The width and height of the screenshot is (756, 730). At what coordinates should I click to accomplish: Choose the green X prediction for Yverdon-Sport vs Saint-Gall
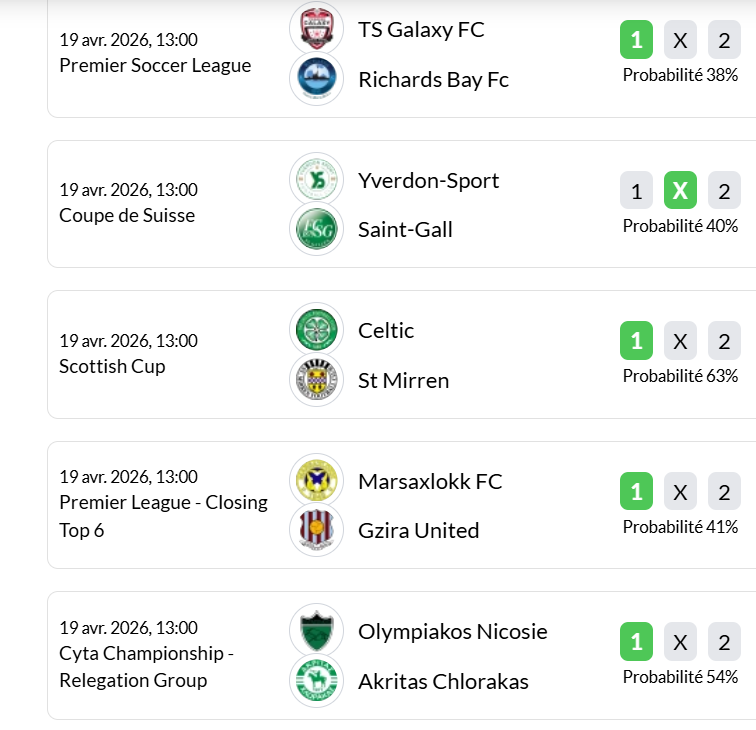point(680,190)
